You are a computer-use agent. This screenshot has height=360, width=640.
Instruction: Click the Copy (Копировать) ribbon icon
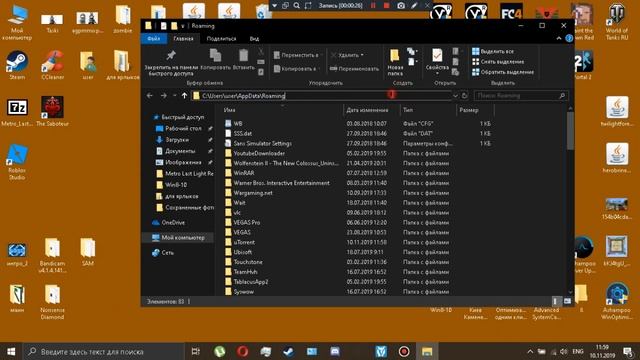tap(215, 56)
